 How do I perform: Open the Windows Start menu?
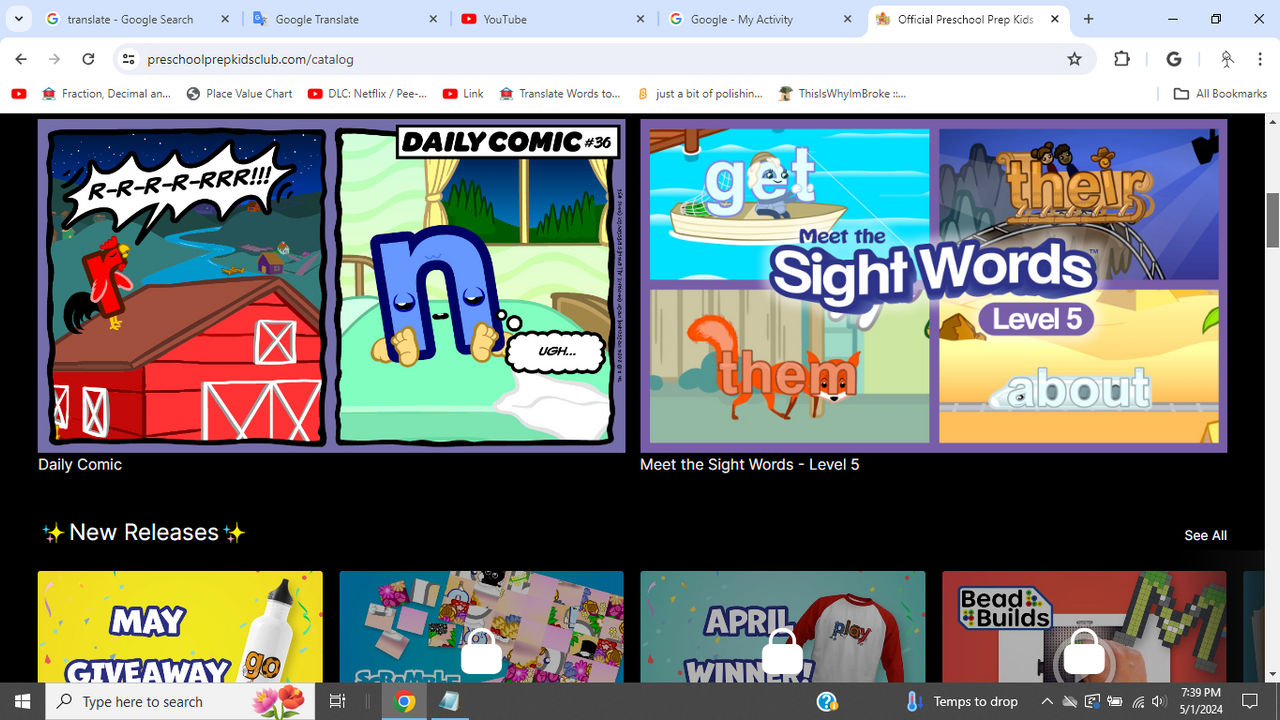click(22, 701)
